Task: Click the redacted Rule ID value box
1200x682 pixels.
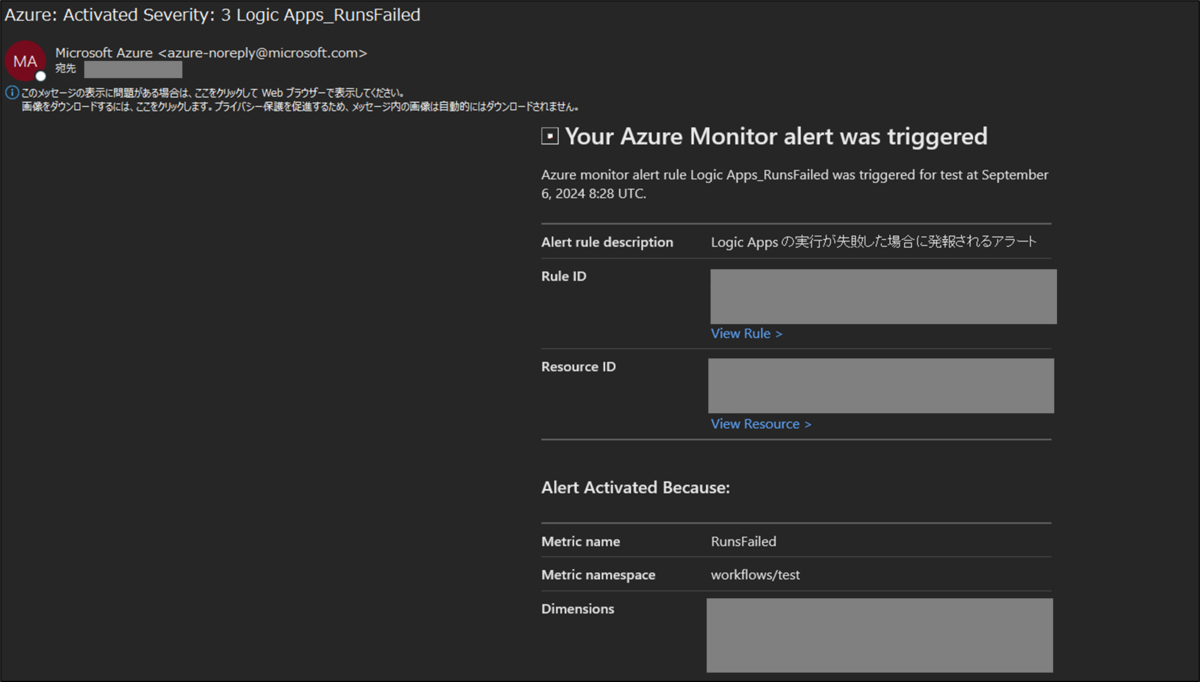Action: (x=883, y=296)
